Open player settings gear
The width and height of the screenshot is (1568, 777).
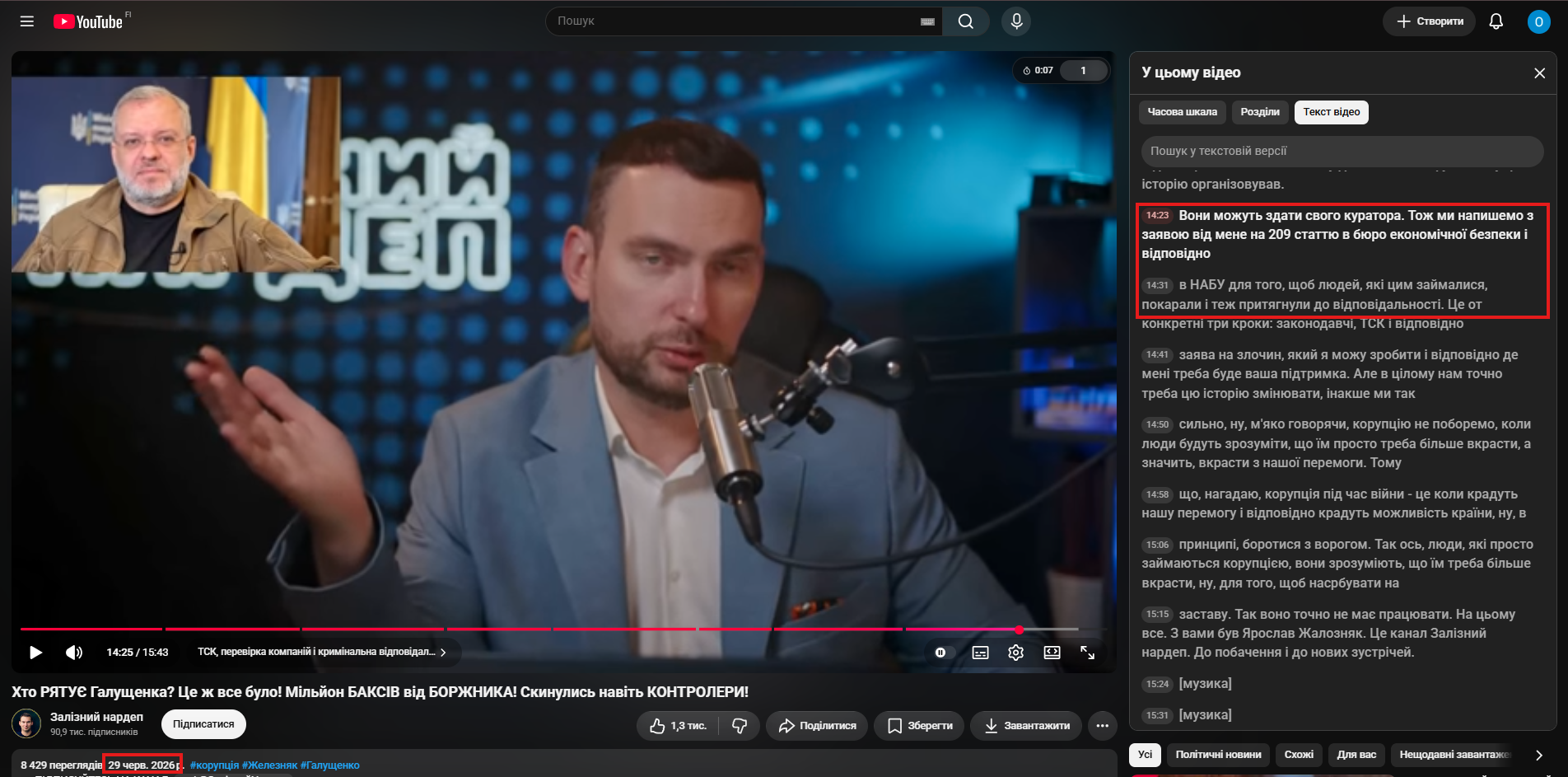coord(1015,653)
